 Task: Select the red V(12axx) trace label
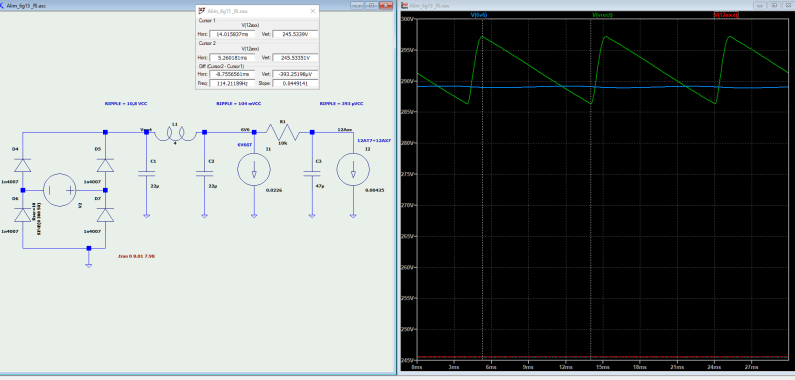pos(726,15)
